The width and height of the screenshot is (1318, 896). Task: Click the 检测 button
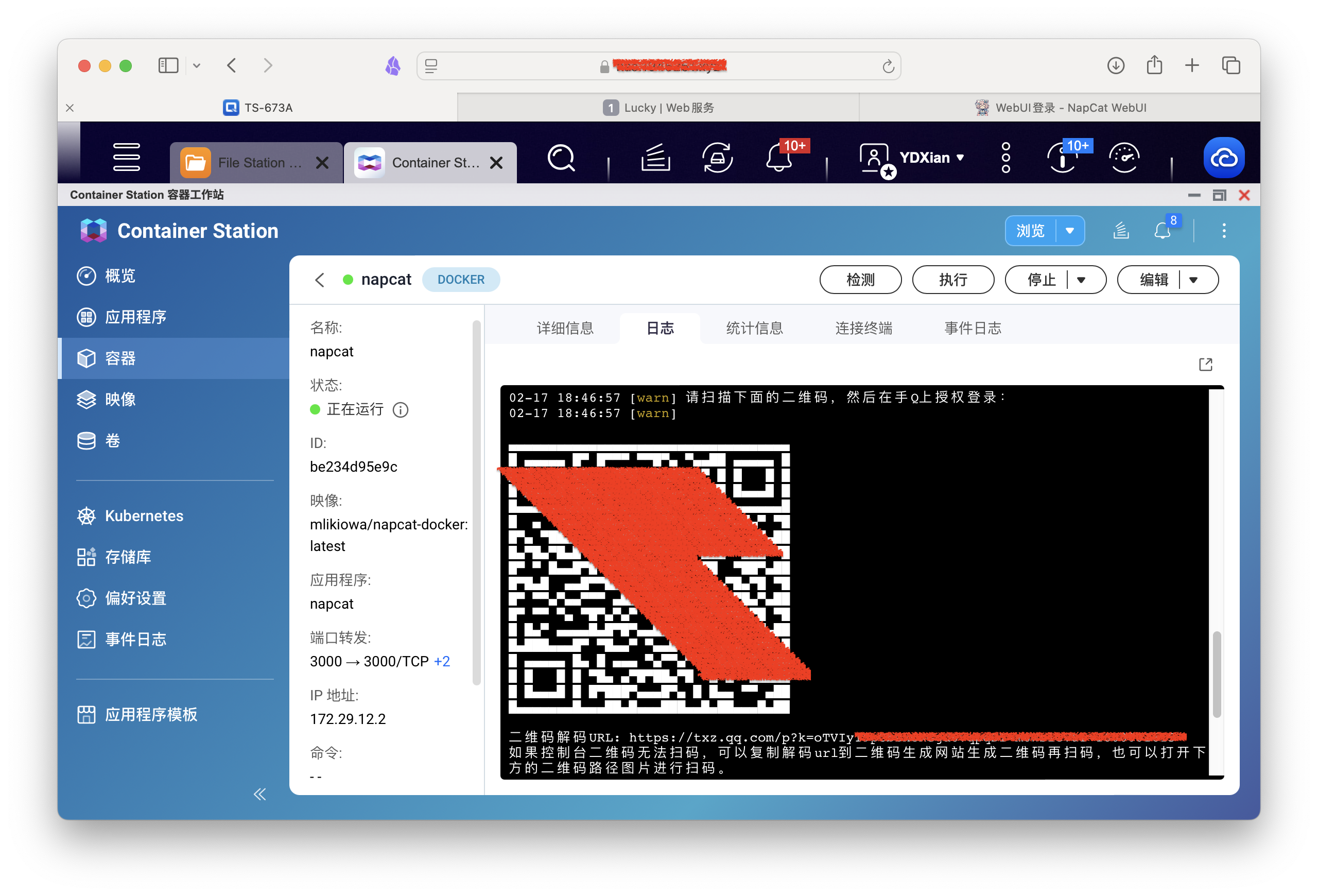[x=860, y=280]
